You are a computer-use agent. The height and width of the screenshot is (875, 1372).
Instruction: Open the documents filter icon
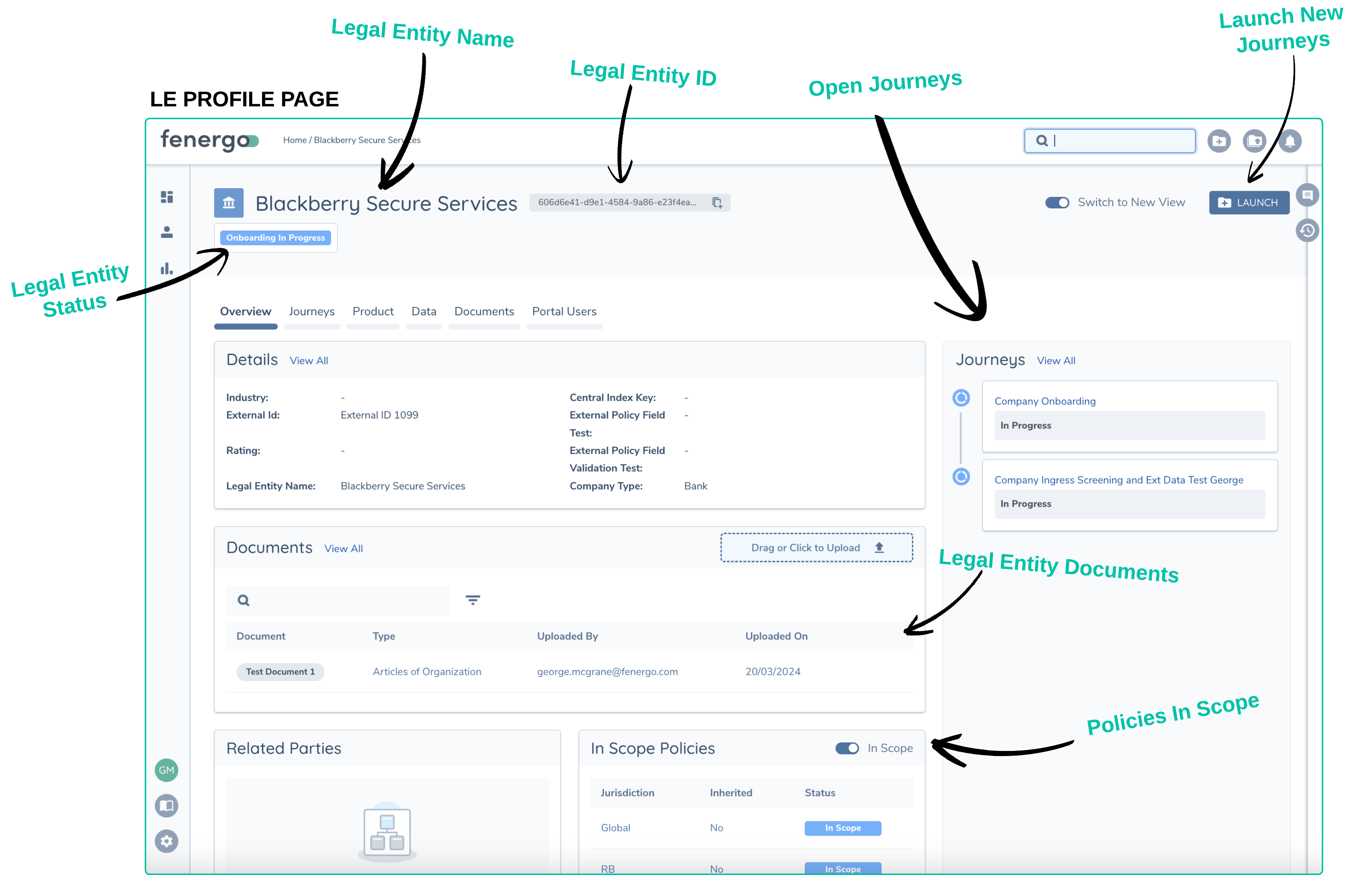coord(472,600)
